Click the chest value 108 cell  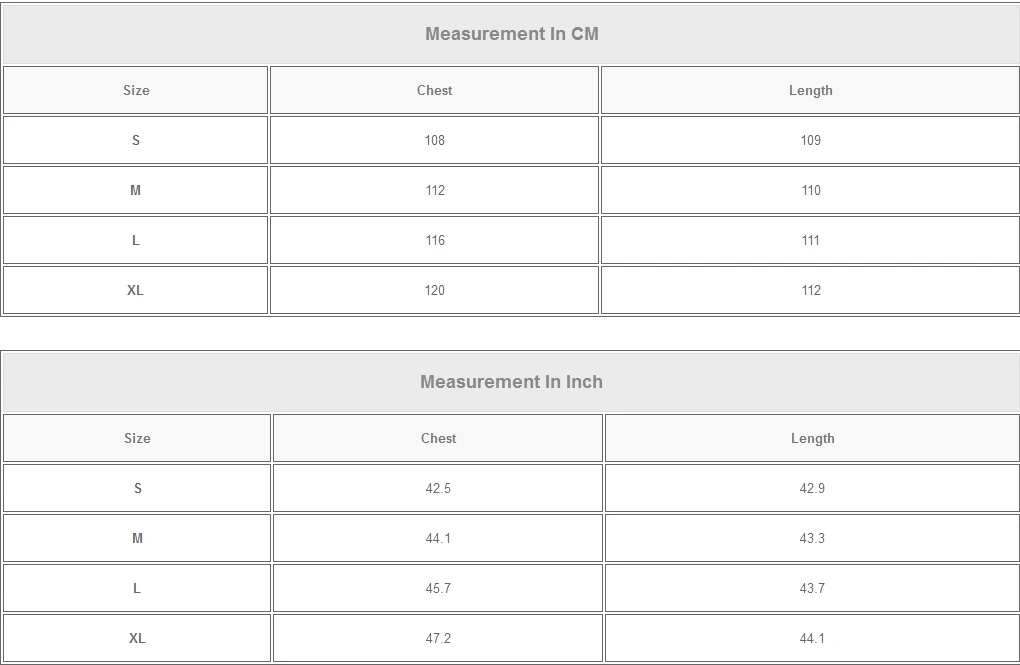pyautogui.click(x=434, y=140)
